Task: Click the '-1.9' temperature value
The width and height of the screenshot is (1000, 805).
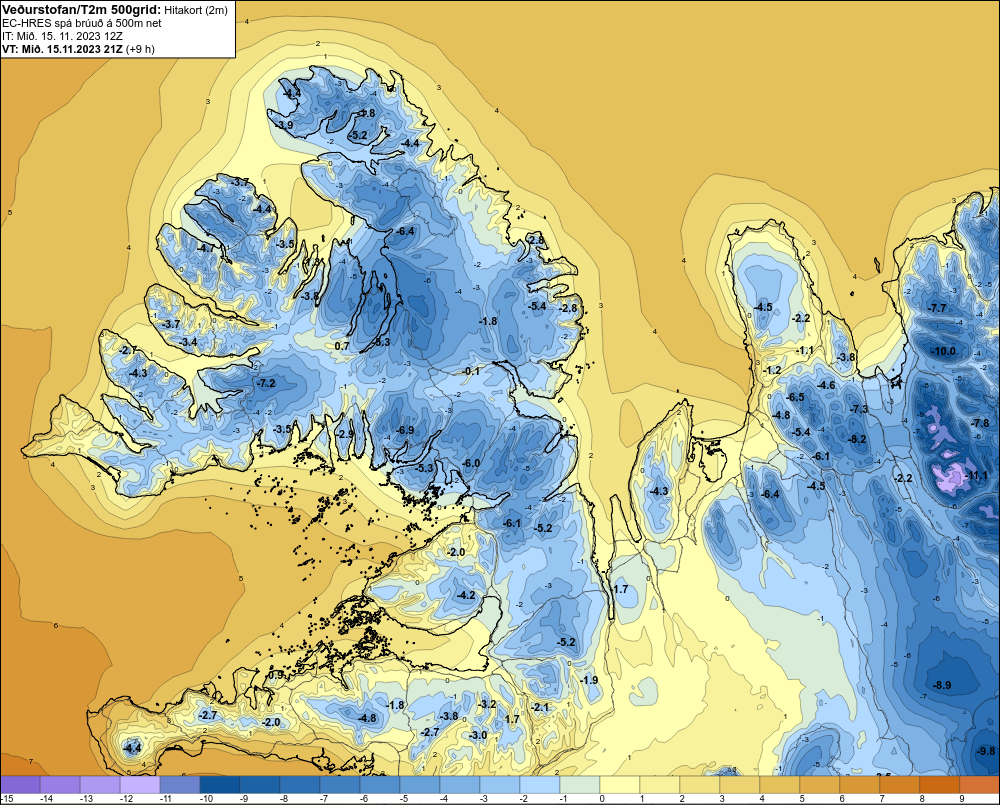Action: point(590,680)
